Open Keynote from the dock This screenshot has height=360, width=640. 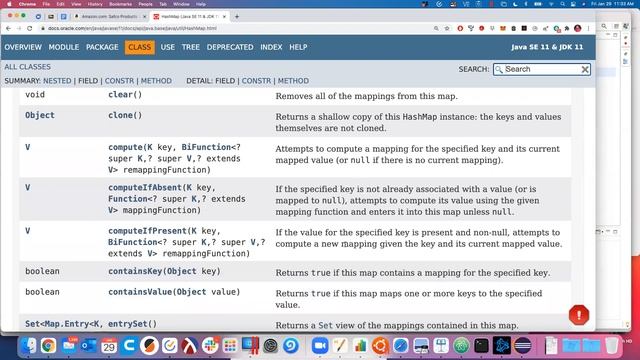pyautogui.click(x=441, y=346)
